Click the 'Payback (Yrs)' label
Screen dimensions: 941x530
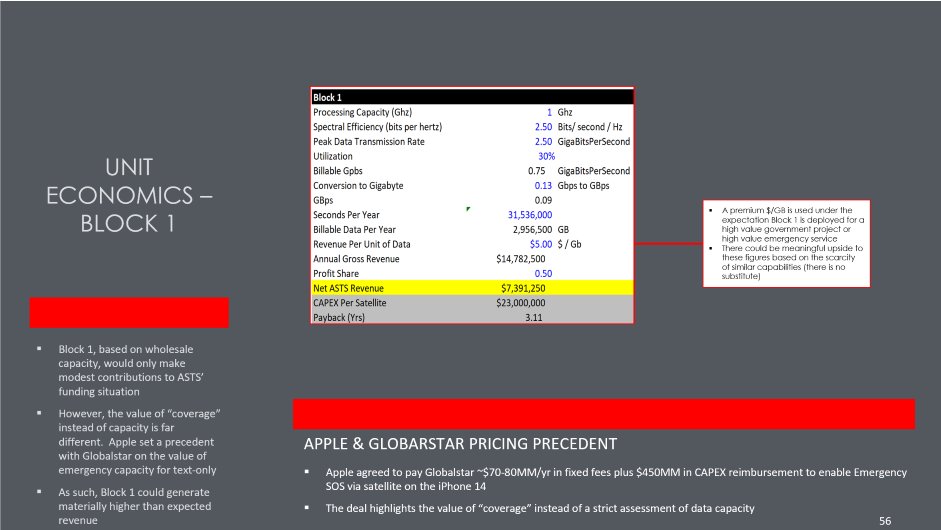pos(339,318)
